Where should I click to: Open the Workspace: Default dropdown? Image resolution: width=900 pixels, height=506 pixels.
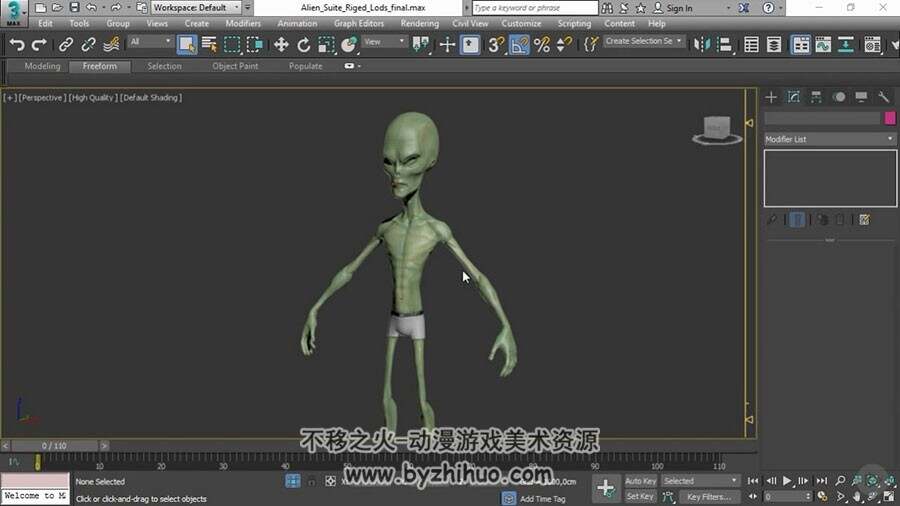point(196,7)
